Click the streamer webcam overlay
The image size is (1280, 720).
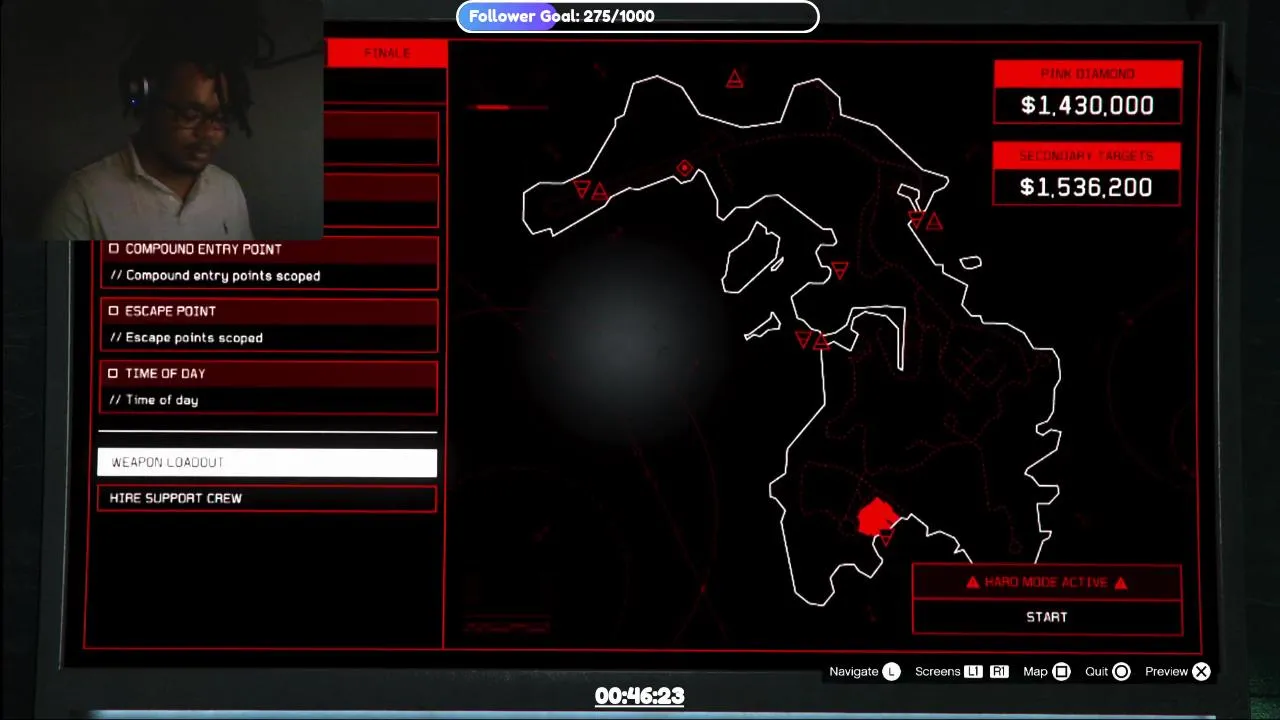click(x=162, y=120)
